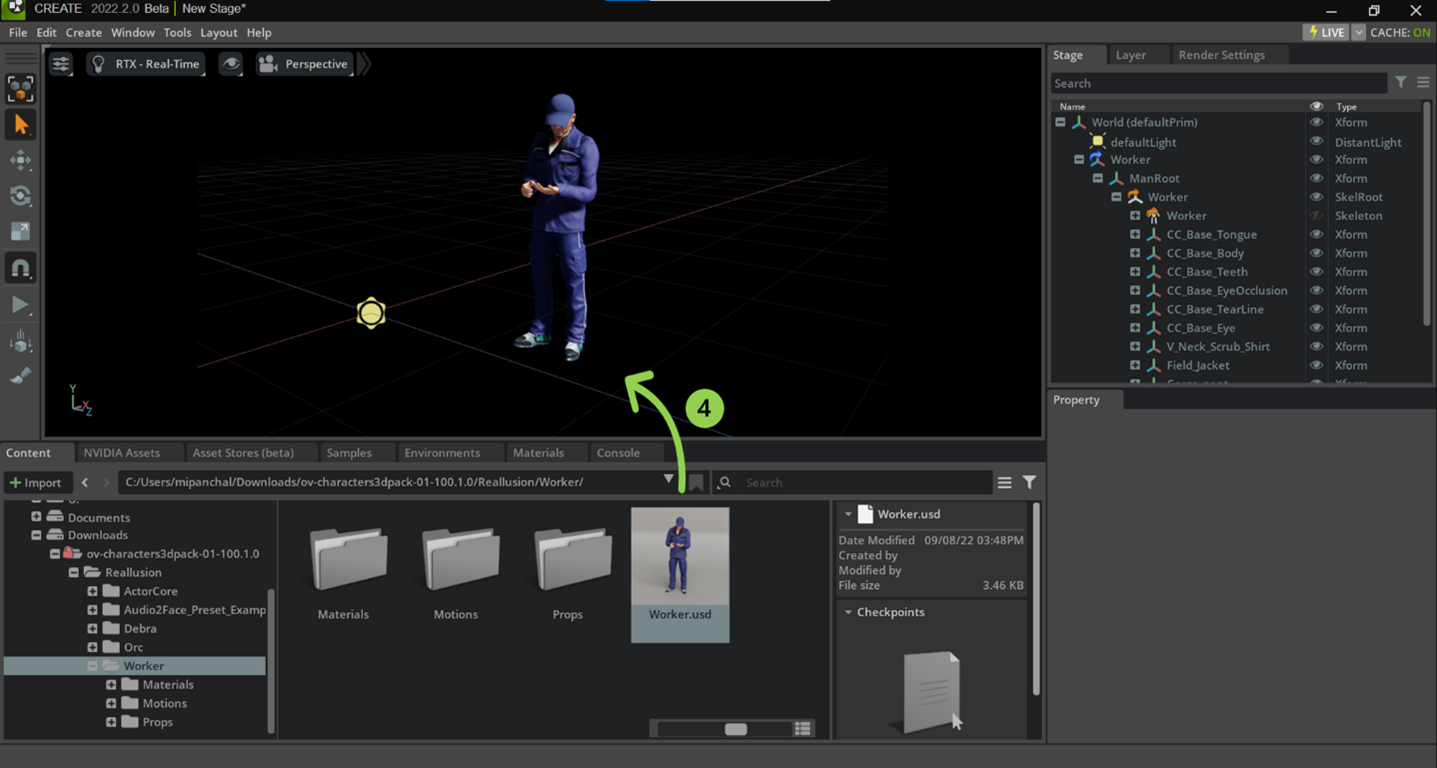This screenshot has width=1437, height=768.
Task: Click the Stage panel filter funnel icon
Action: 1401,83
